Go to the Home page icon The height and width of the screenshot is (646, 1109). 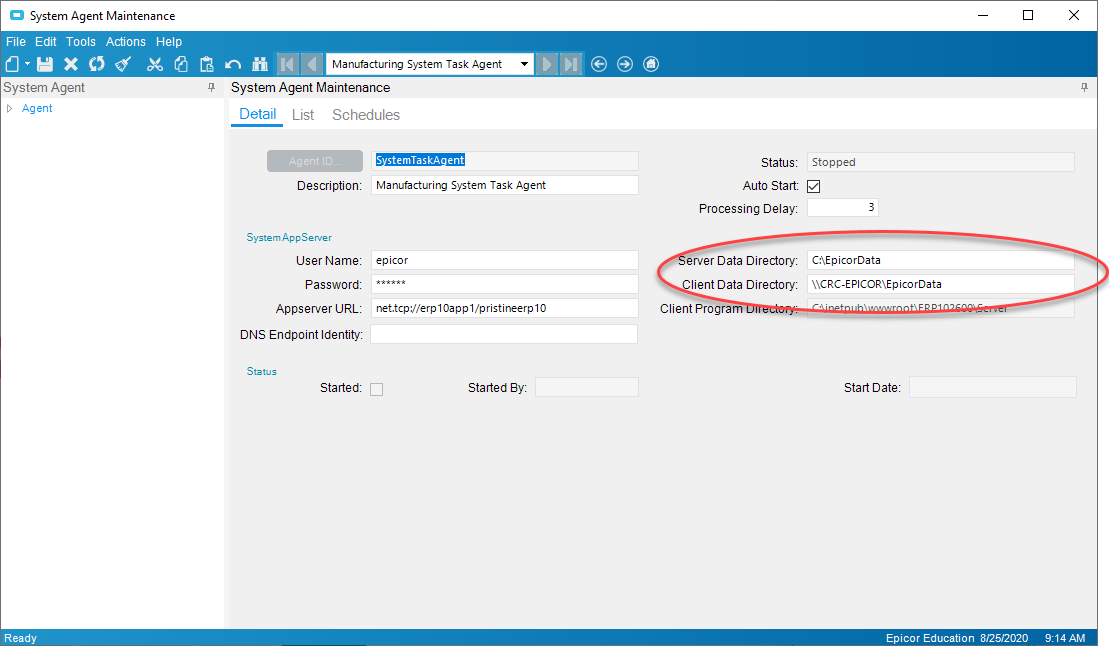pos(651,64)
